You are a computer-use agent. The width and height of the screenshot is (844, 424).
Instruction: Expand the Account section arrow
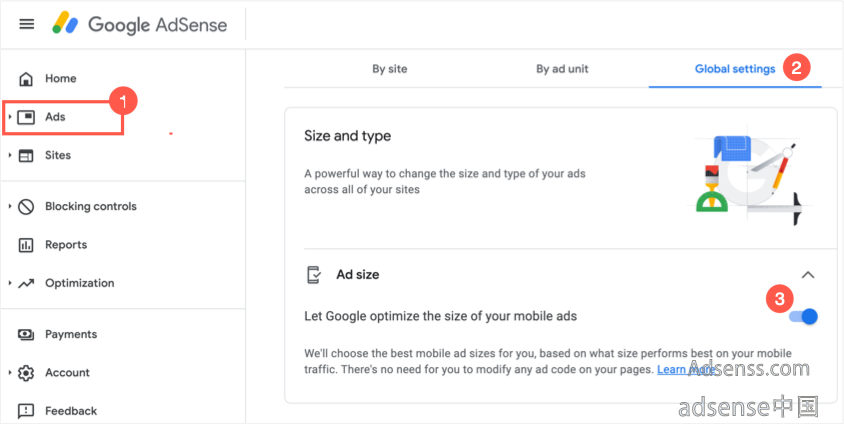[10, 373]
